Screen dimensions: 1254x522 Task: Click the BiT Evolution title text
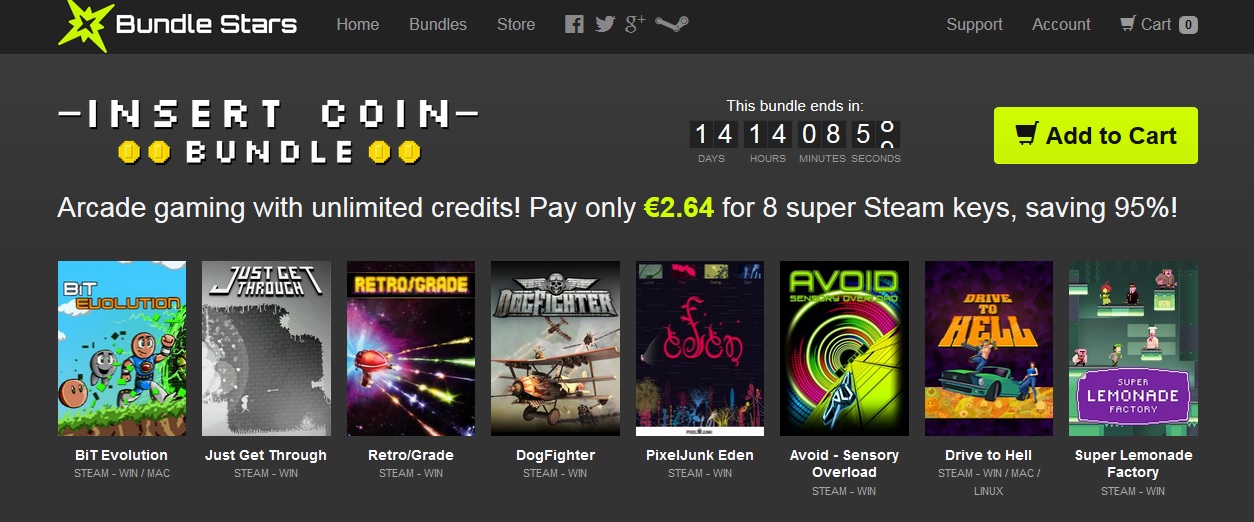(x=122, y=455)
